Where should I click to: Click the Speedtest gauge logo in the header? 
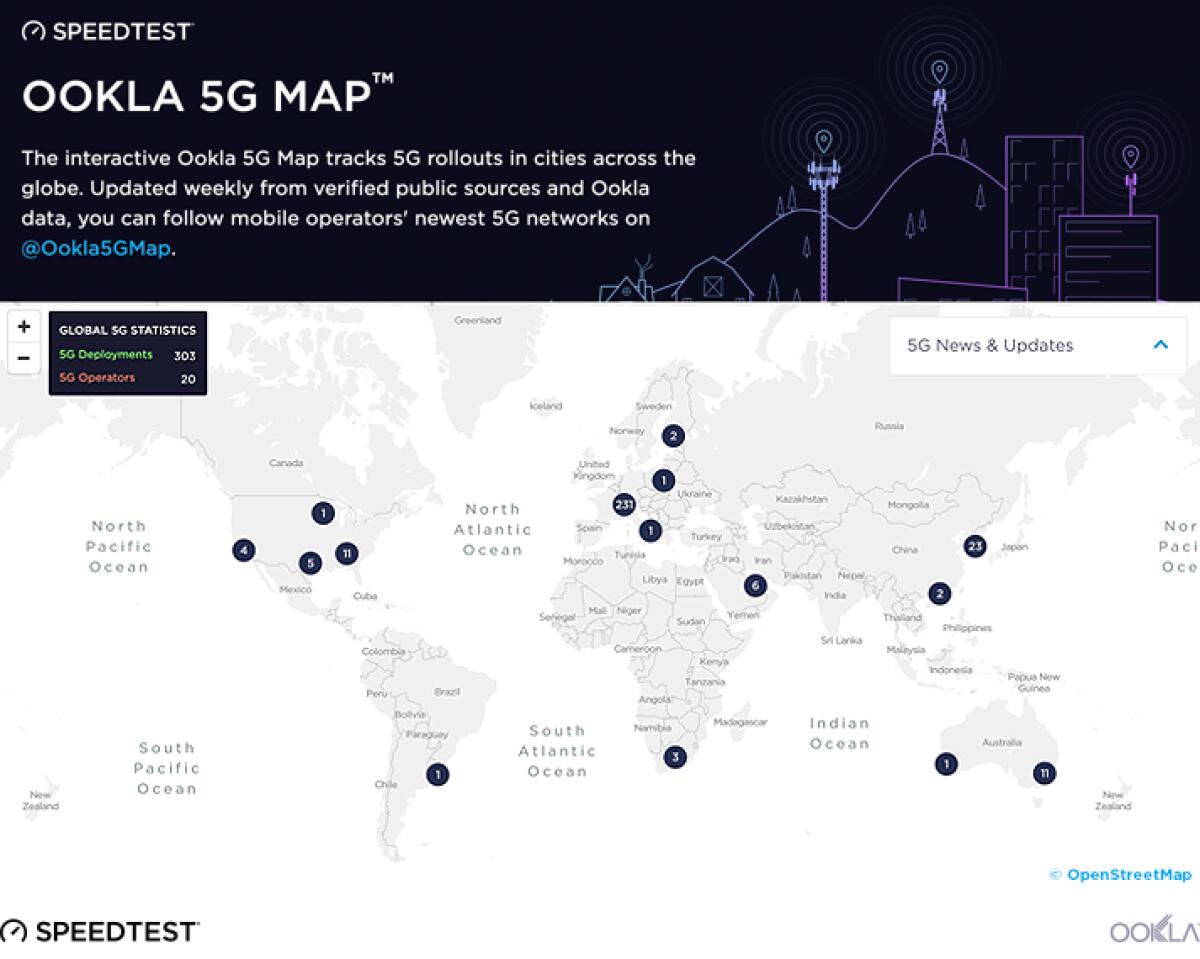pos(33,30)
